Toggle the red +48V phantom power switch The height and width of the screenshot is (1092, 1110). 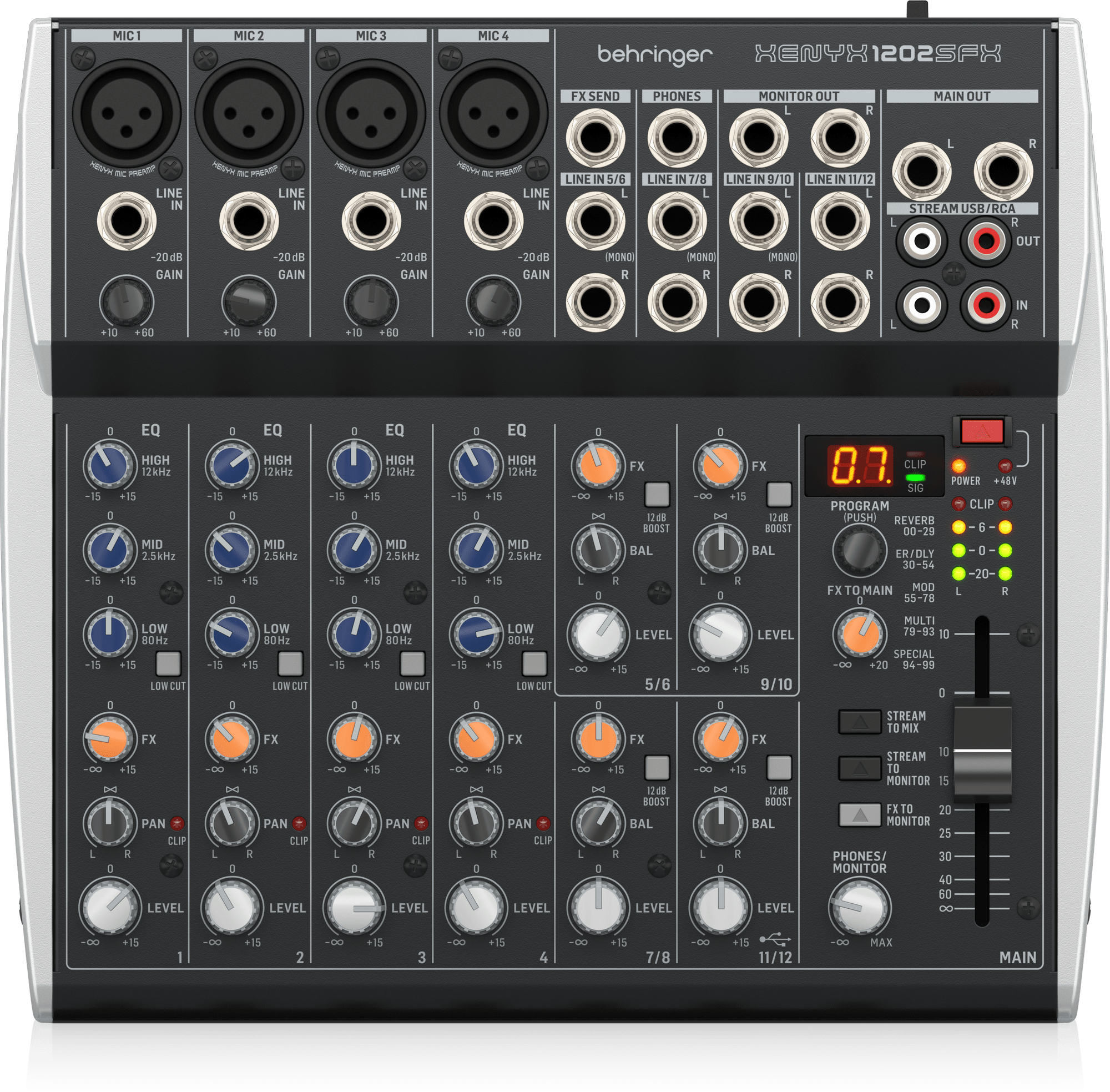click(x=982, y=431)
